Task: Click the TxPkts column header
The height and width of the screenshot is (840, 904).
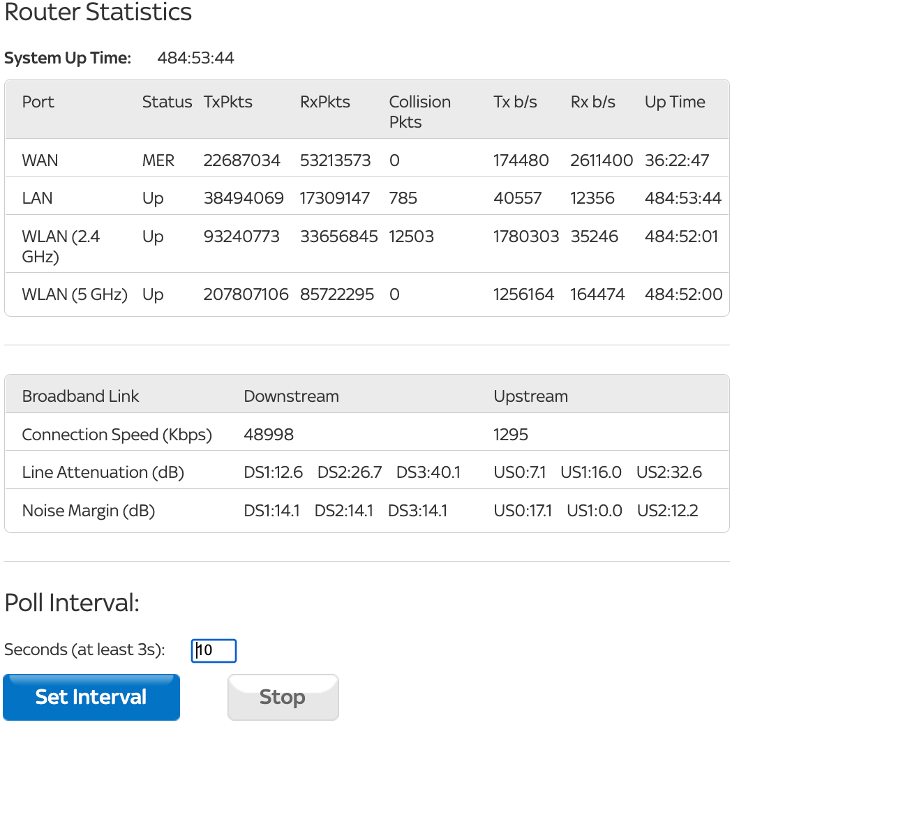Action: (x=228, y=102)
